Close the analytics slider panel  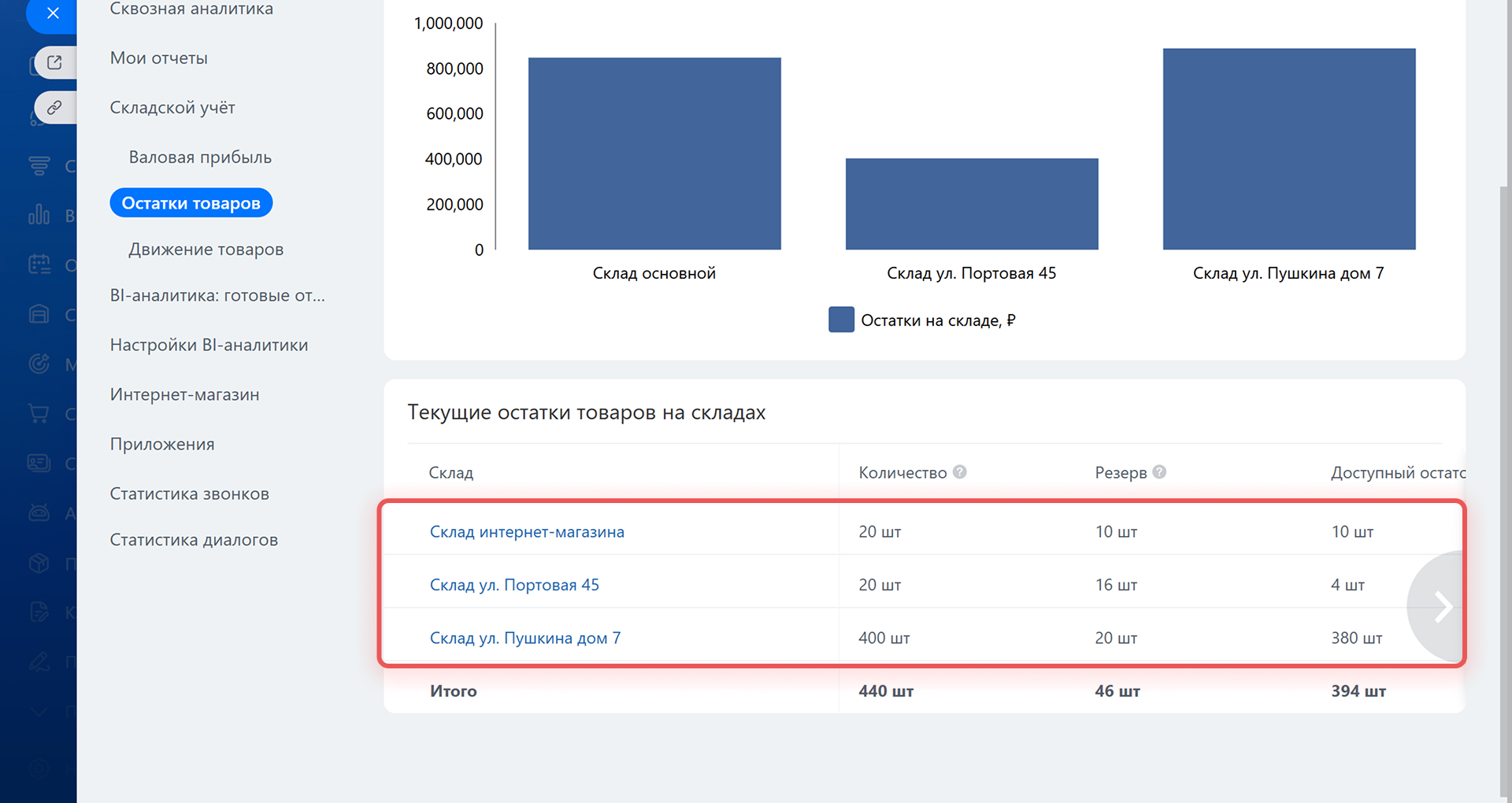53,13
